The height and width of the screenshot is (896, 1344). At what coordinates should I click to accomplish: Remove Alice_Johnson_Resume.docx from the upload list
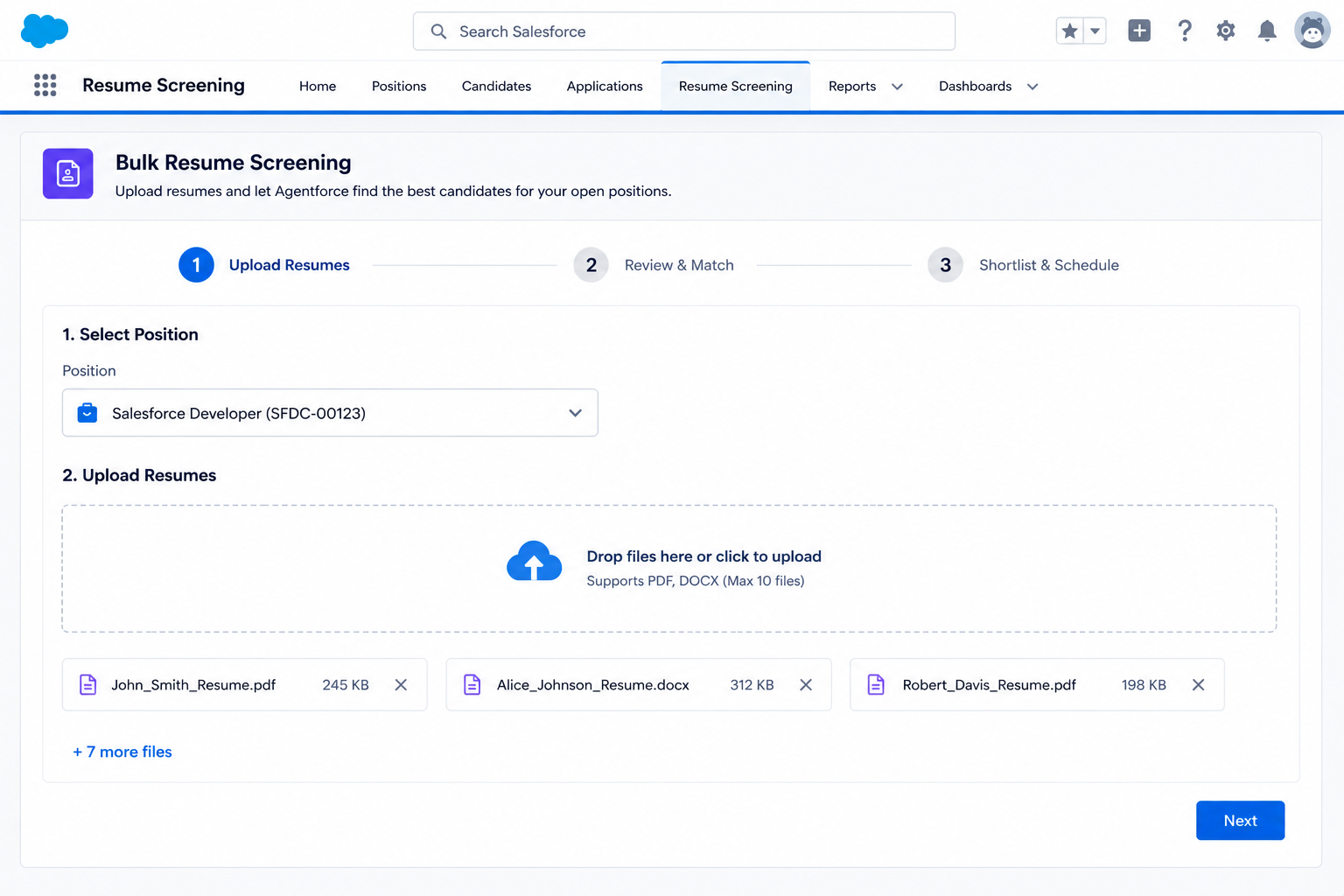(806, 685)
